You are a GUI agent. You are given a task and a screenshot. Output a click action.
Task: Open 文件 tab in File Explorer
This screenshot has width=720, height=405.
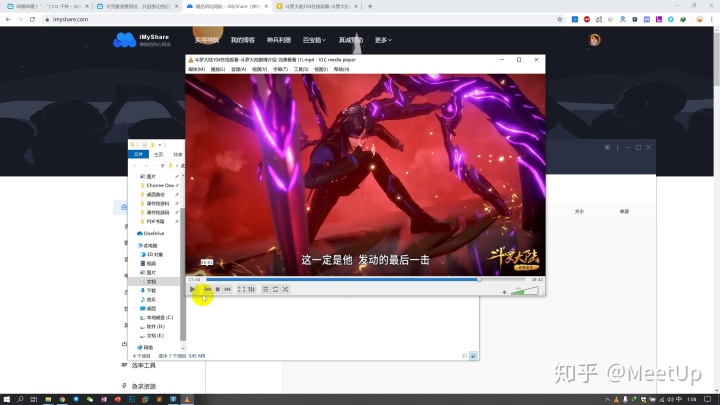[x=138, y=154]
